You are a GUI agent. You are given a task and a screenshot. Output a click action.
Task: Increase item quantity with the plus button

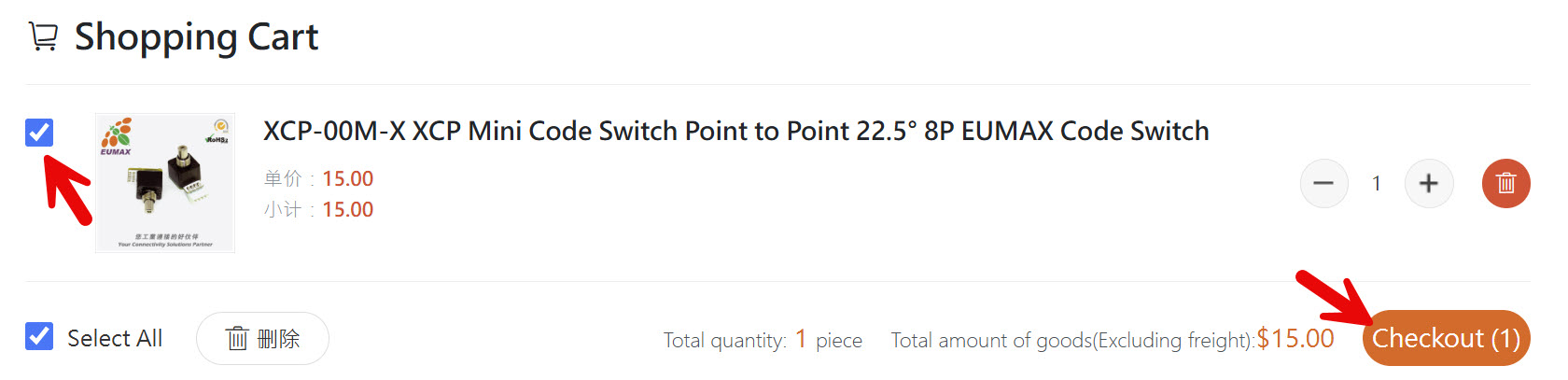tap(1428, 183)
